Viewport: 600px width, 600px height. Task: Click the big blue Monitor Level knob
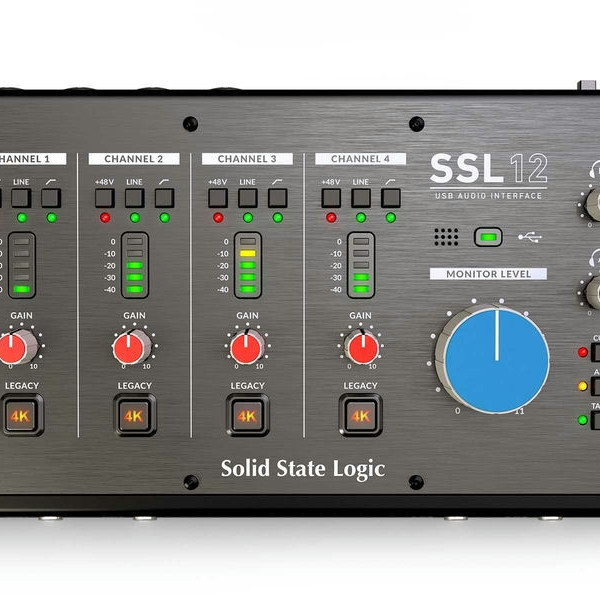pos(497,361)
